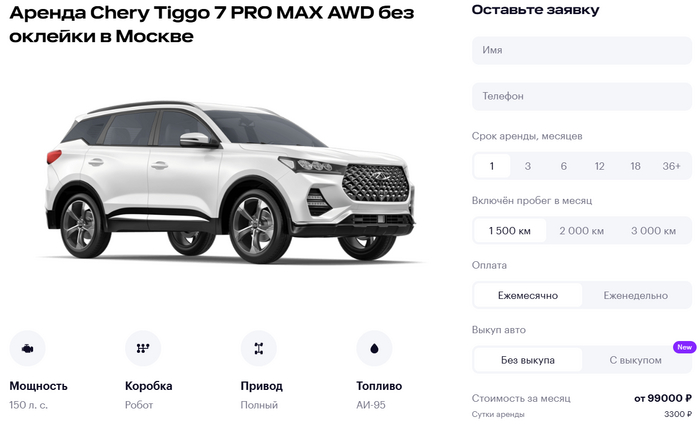Switch payment to Еженедельно
Screen dimensions: 700x427
[636, 296]
